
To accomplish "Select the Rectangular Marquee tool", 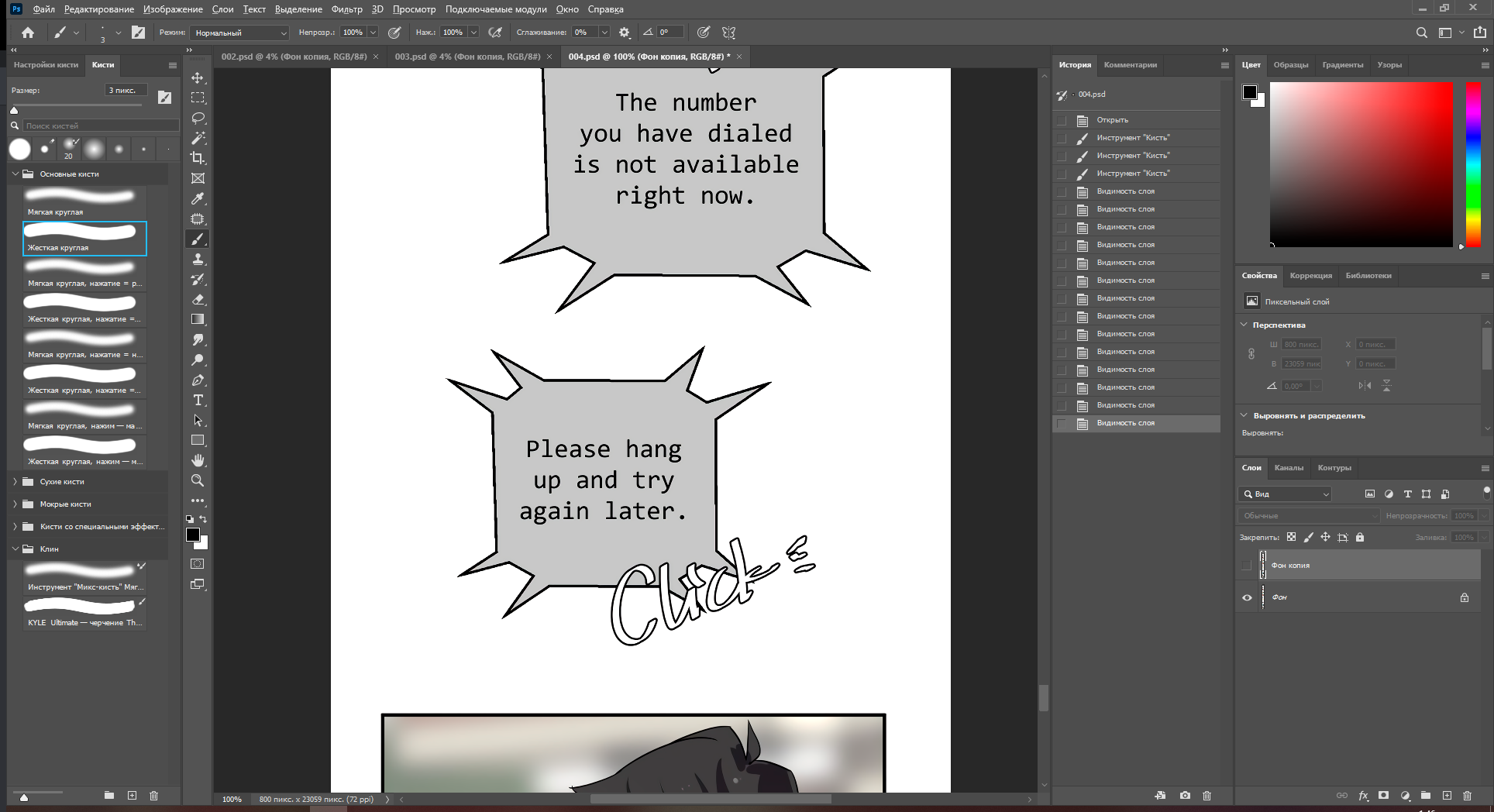I will pyautogui.click(x=198, y=98).
